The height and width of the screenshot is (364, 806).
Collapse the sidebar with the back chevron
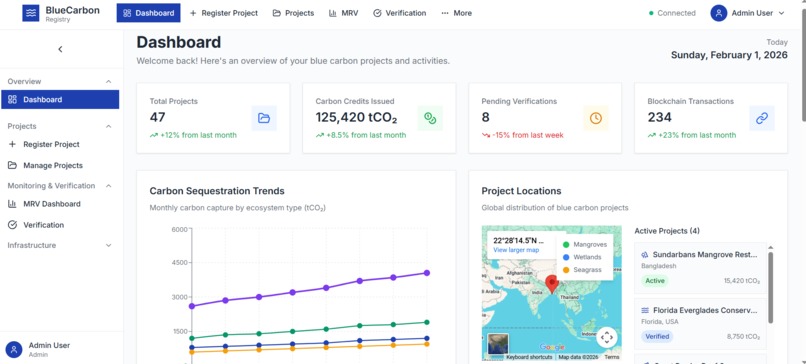[60, 49]
